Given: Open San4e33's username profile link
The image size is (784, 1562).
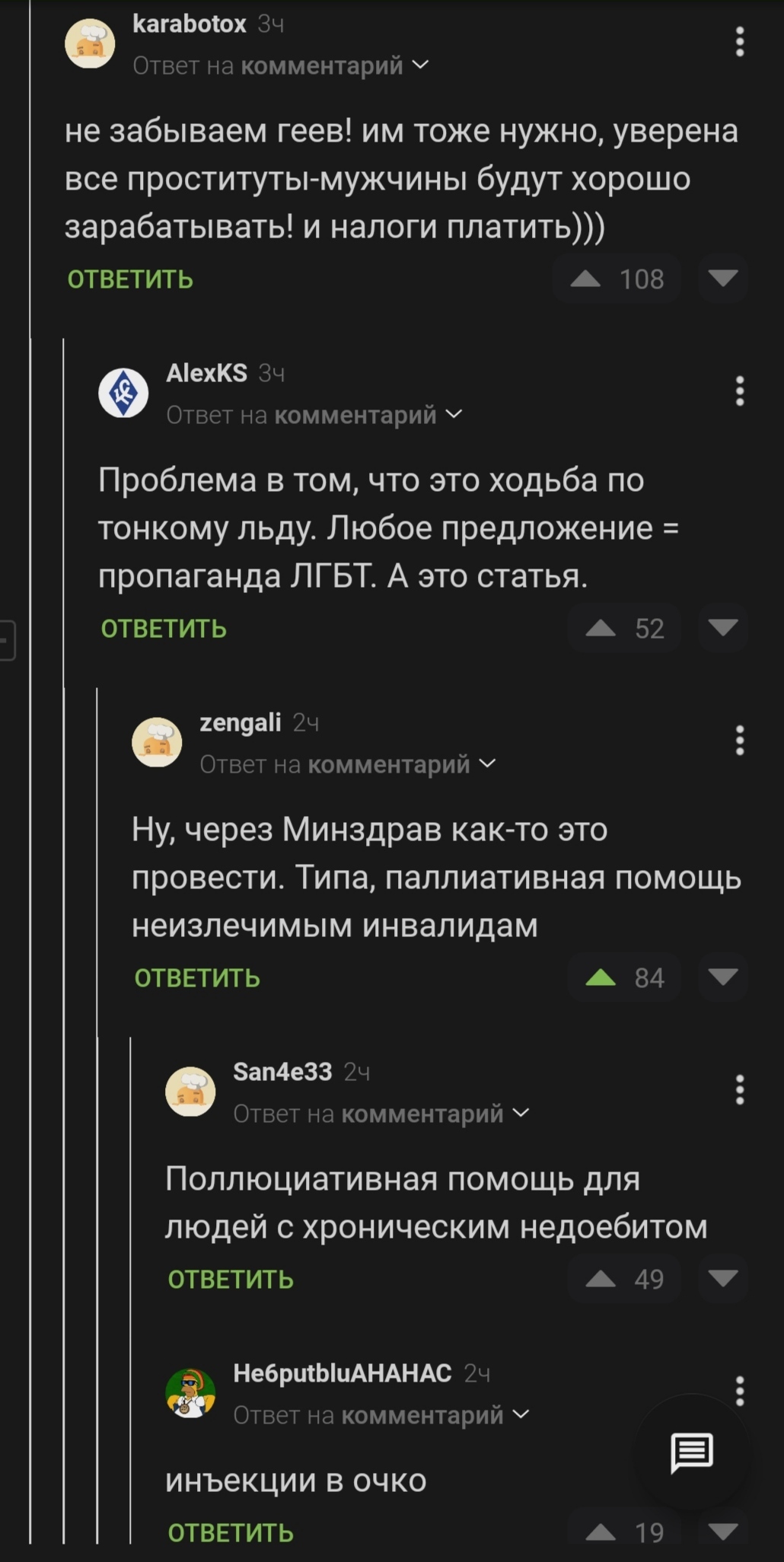Looking at the screenshot, I should [x=282, y=1072].
